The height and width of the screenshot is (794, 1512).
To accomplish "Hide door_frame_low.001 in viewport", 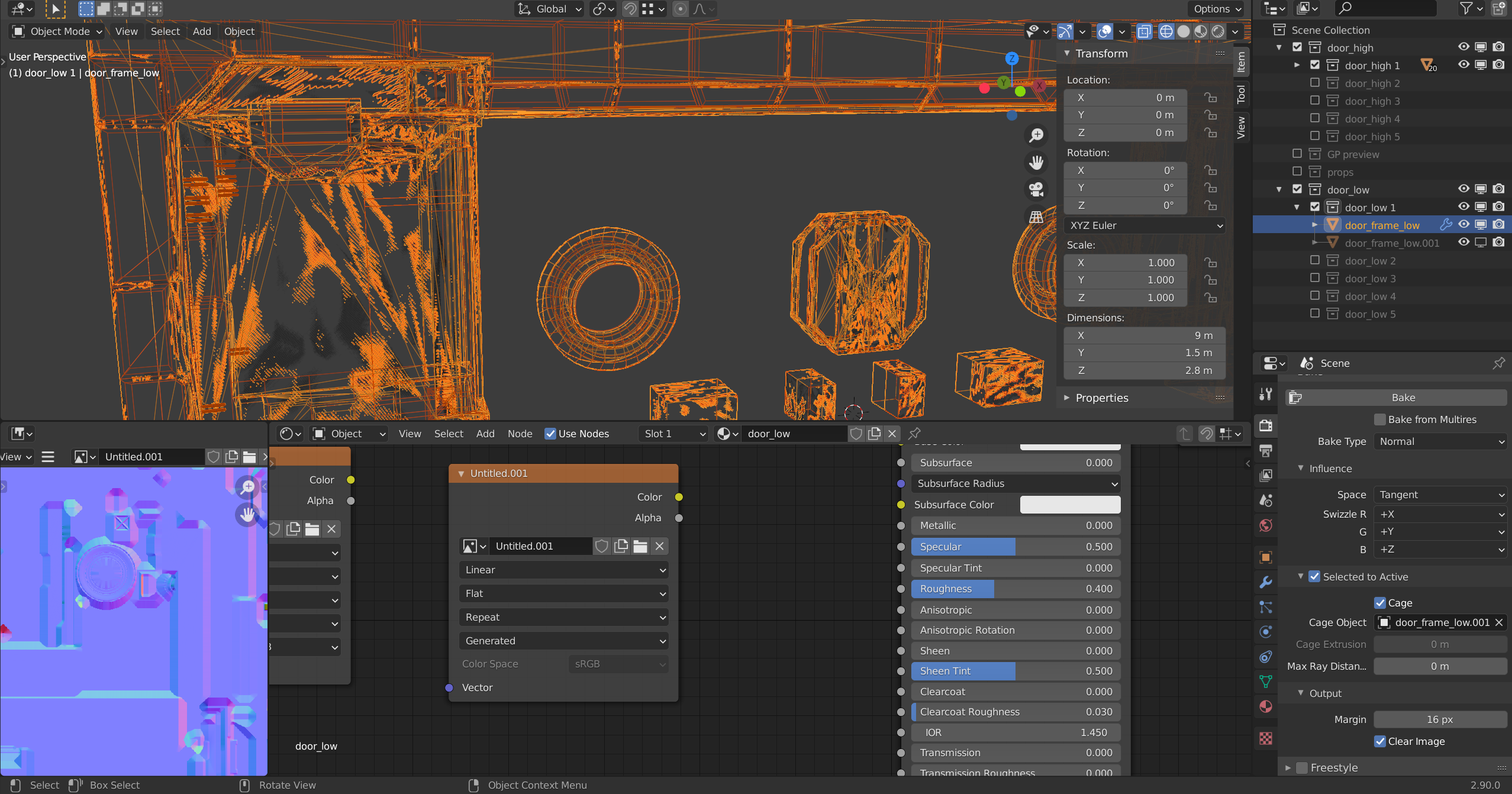I will tap(1463, 242).
